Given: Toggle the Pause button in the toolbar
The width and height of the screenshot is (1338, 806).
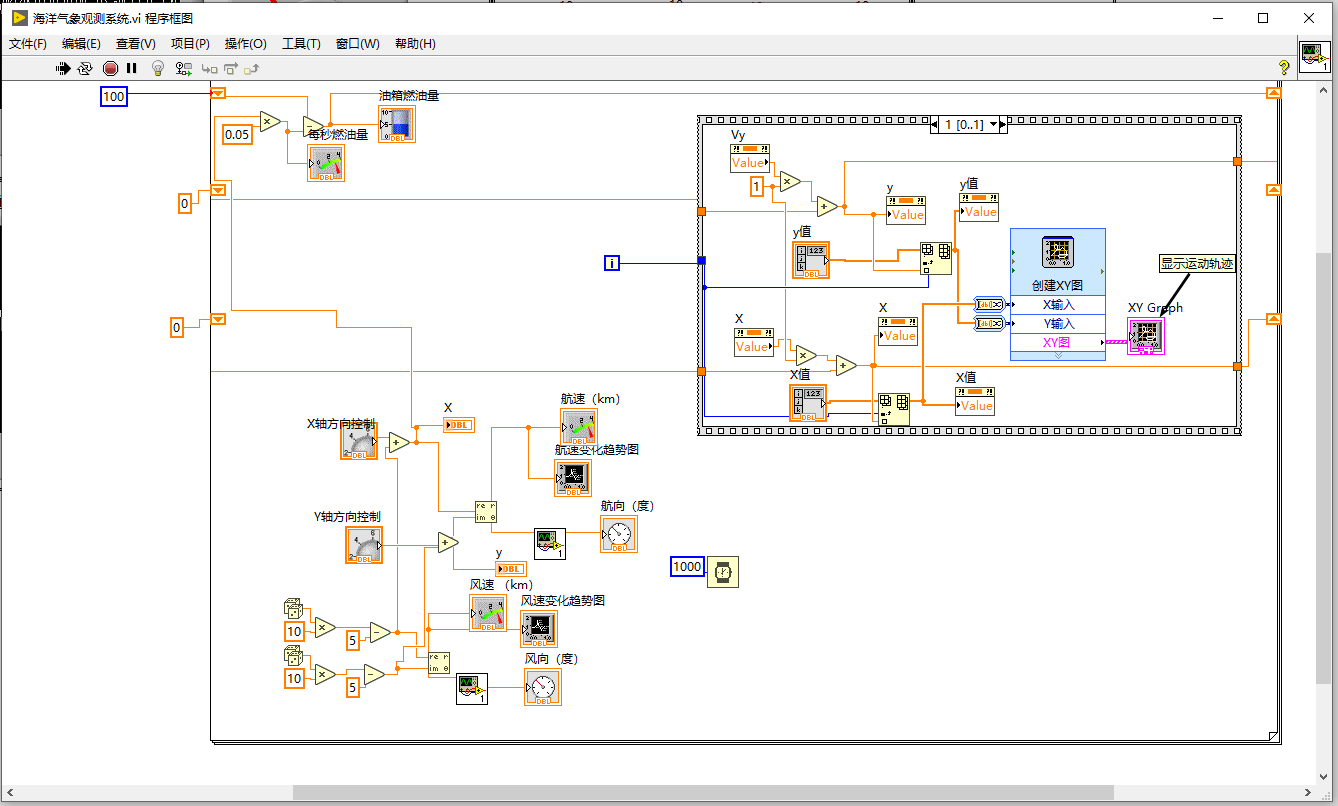Looking at the screenshot, I should pos(131,68).
